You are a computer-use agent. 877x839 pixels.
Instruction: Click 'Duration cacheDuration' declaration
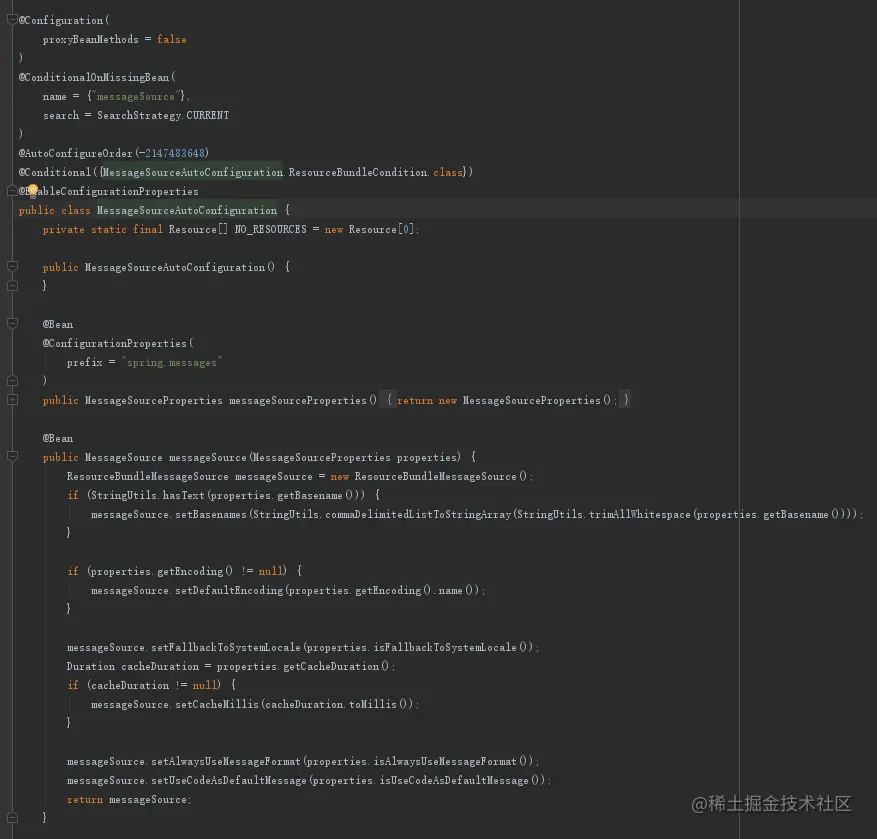click(x=133, y=667)
